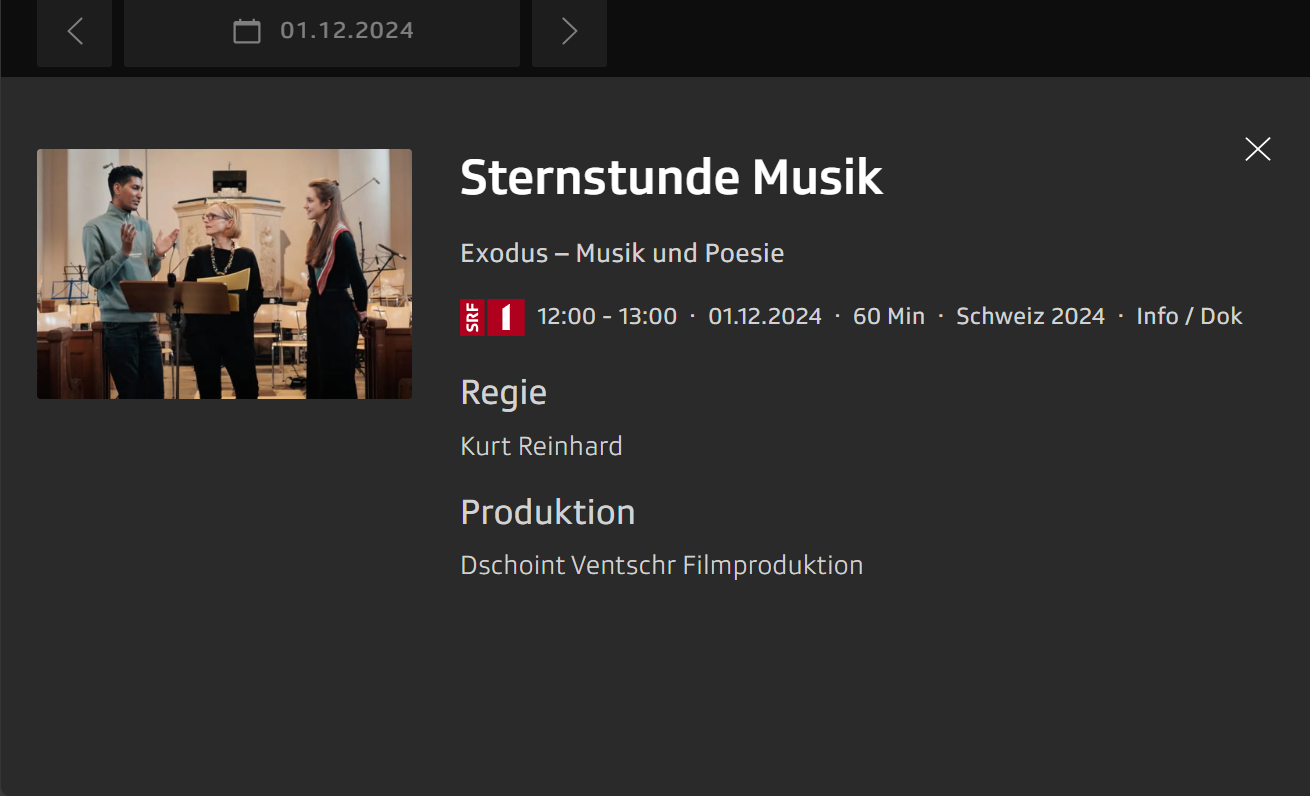Select director name 'Kurt Reinhard'

(x=540, y=446)
